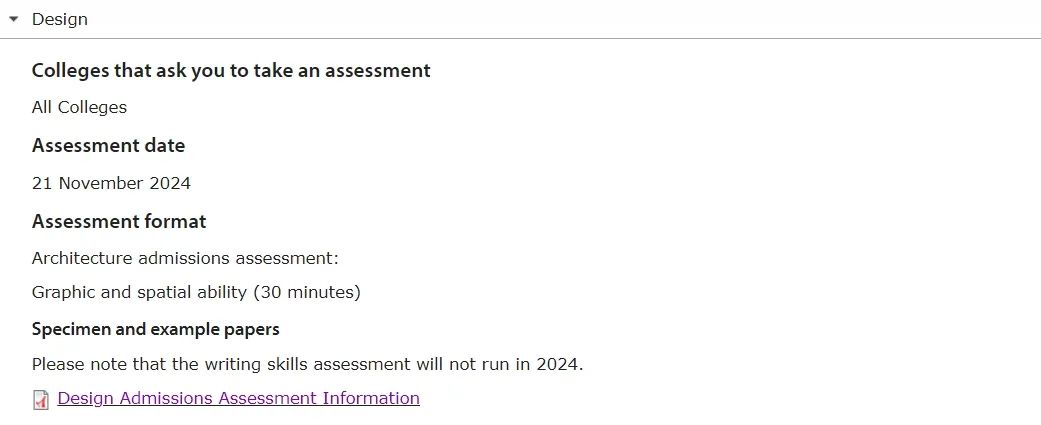The width and height of the screenshot is (1041, 425).
Task: Click 'will not run in 2024' text
Action: click(500, 365)
